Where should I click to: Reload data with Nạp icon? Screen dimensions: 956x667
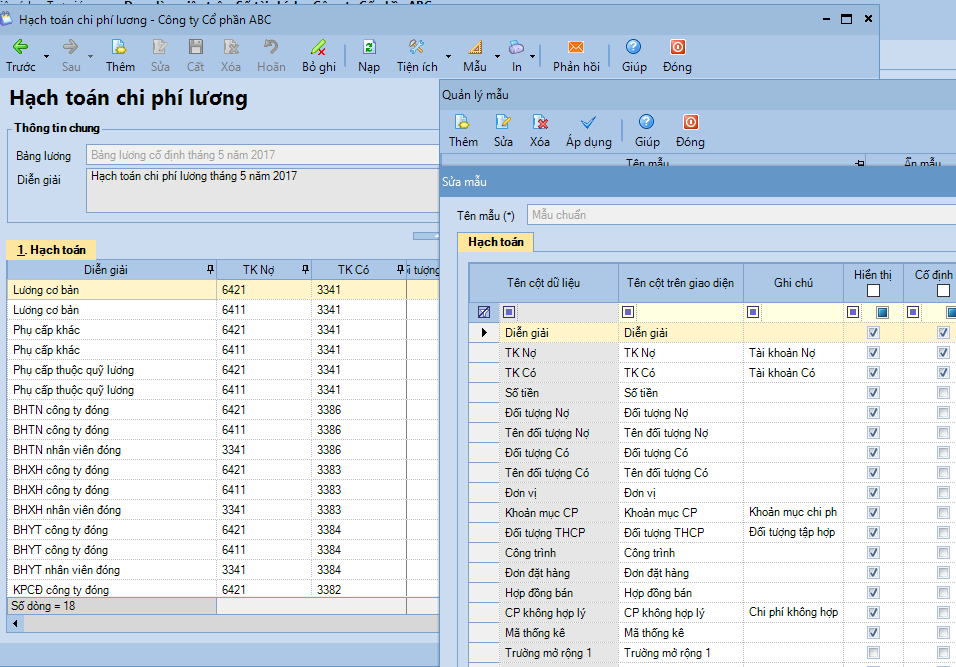pos(369,47)
